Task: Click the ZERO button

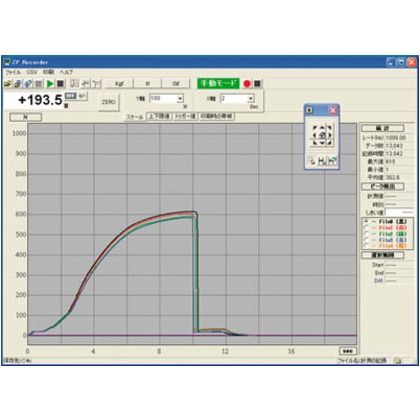Action: (109, 102)
